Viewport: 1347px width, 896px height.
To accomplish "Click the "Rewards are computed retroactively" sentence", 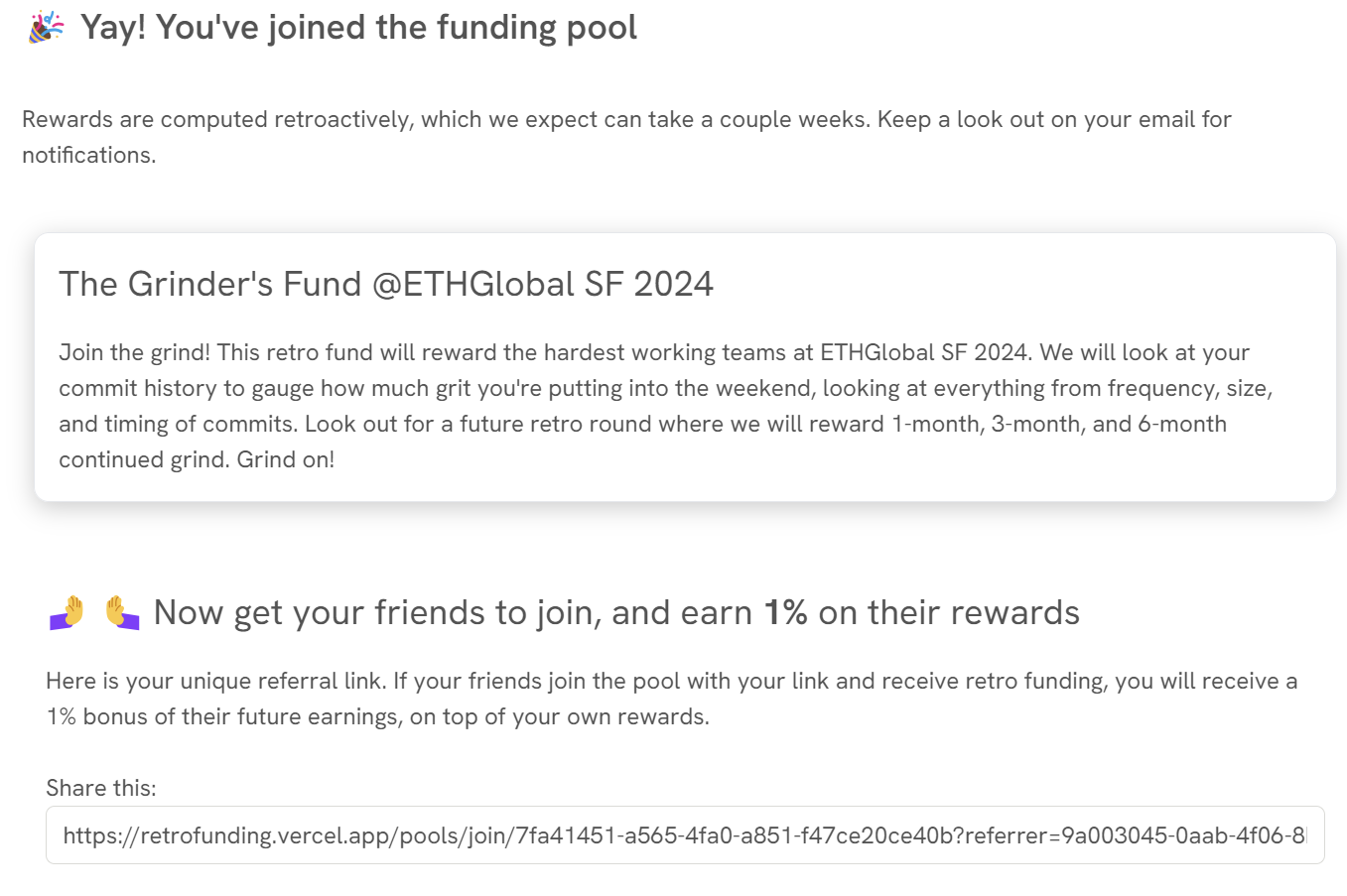I will pos(445,119).
